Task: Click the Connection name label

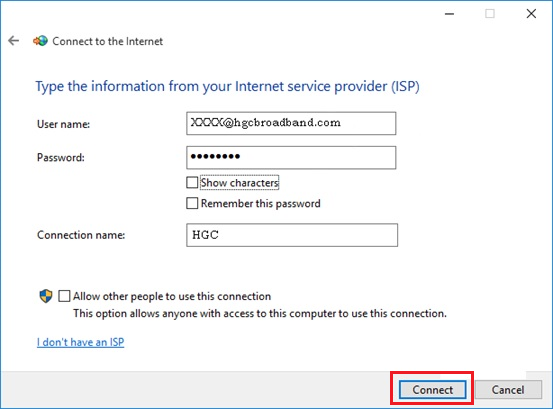Action: point(81,235)
